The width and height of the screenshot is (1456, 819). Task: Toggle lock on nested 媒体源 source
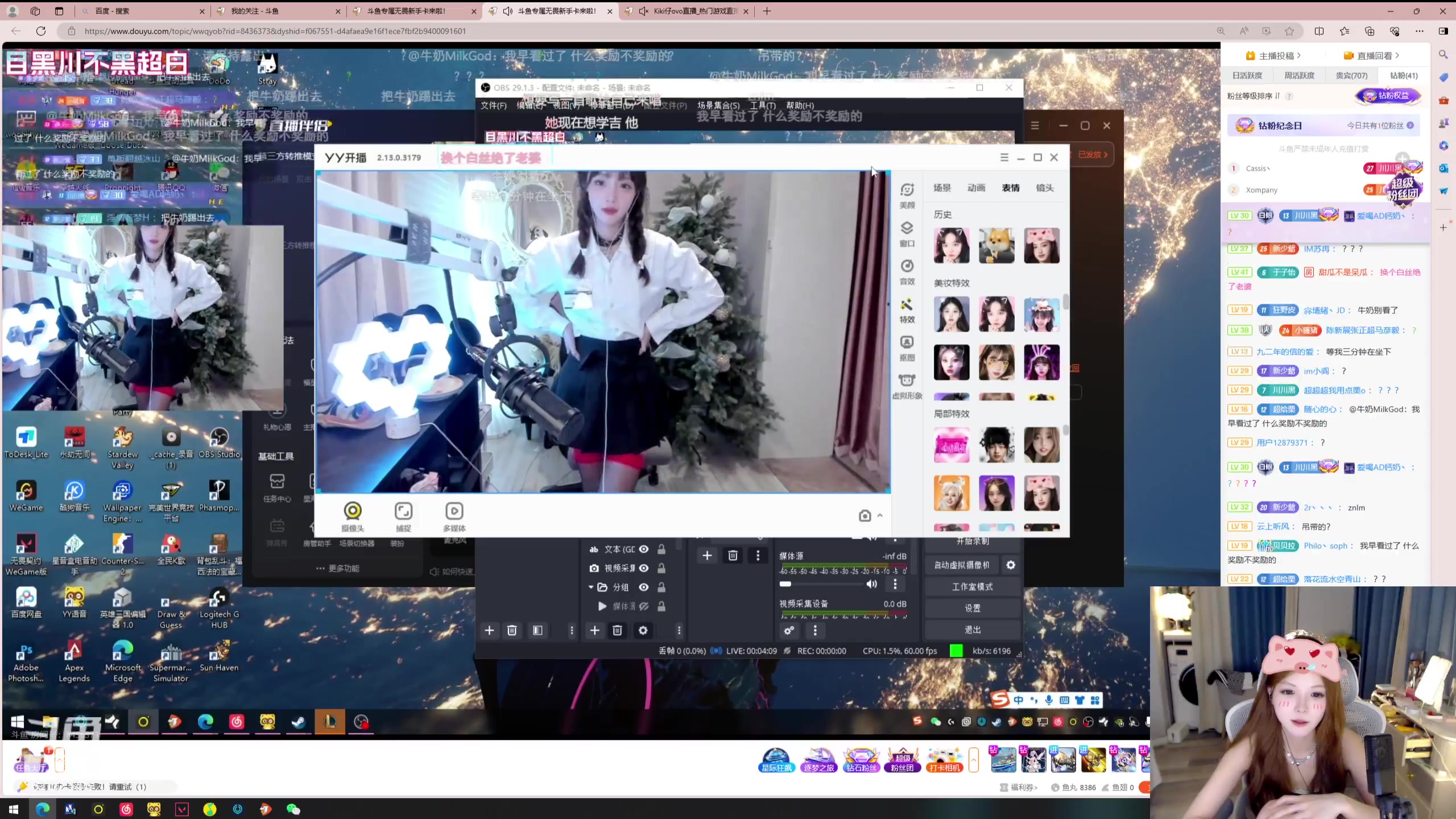coord(661,606)
